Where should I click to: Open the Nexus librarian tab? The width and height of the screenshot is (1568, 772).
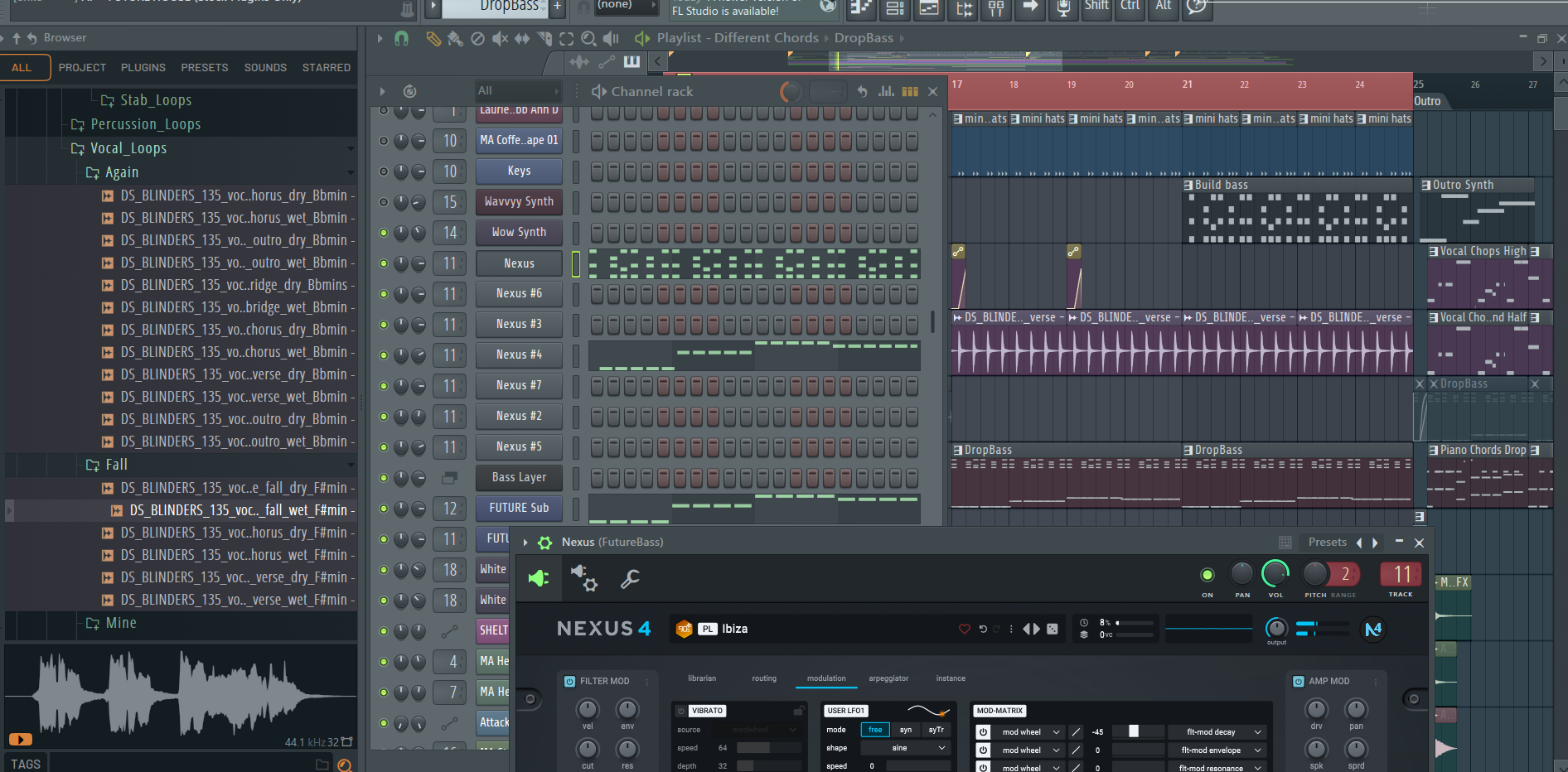[x=702, y=678]
